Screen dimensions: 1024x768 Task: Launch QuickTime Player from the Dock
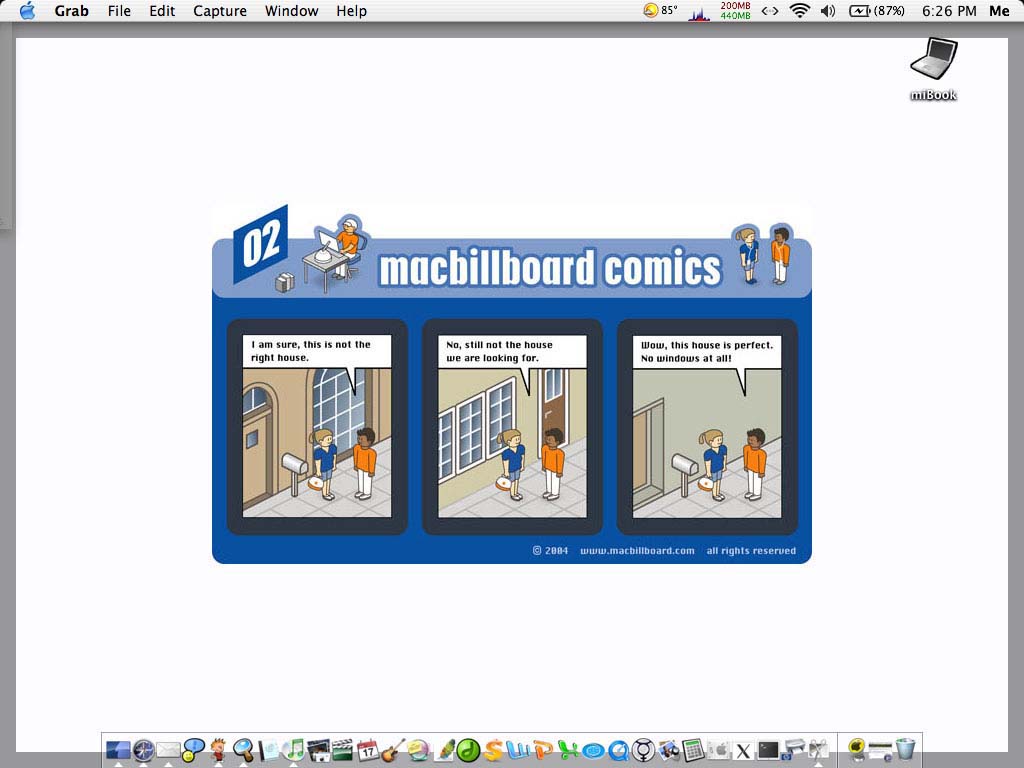pos(618,751)
